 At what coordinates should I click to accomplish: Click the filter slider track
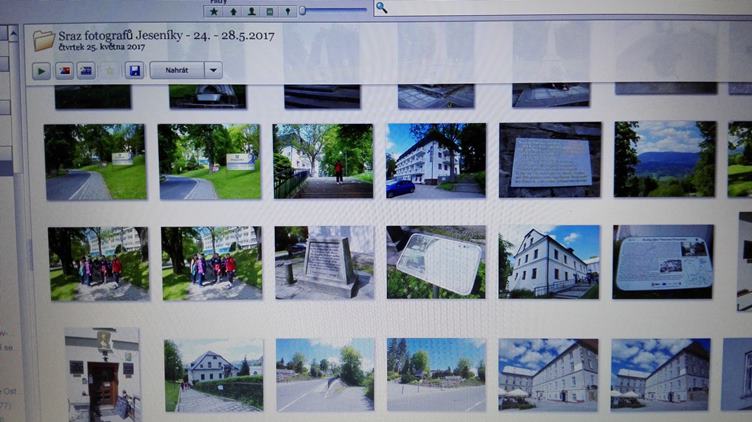333,10
